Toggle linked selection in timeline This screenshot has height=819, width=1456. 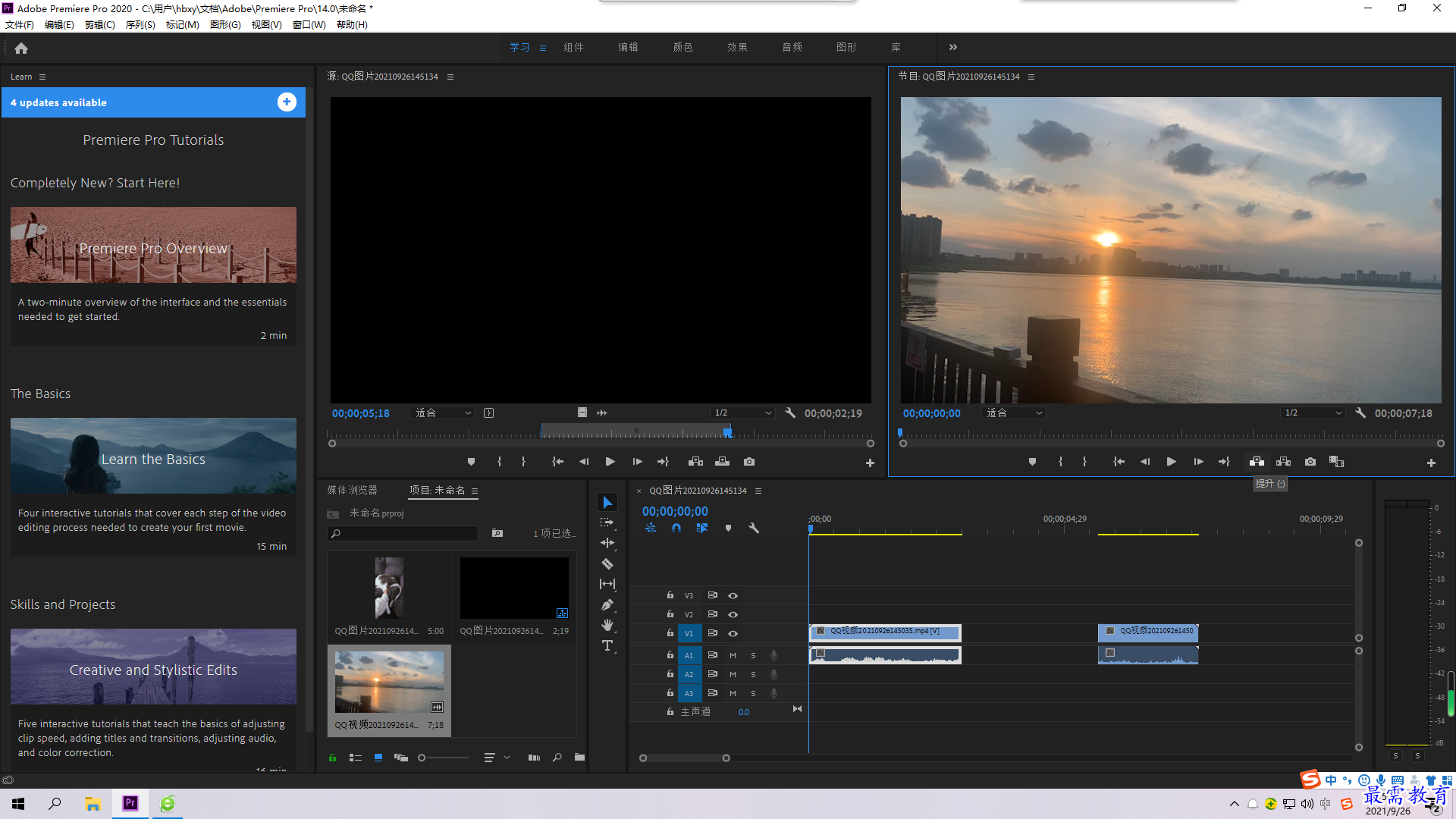(x=702, y=528)
